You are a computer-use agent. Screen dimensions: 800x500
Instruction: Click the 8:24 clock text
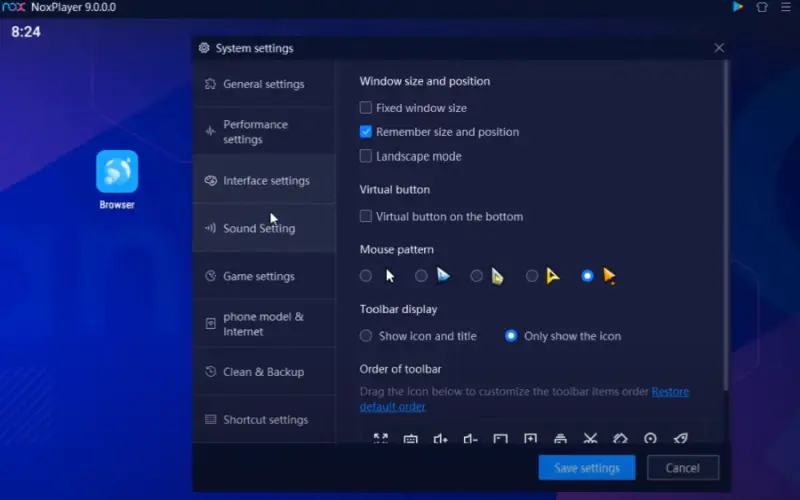(26, 32)
